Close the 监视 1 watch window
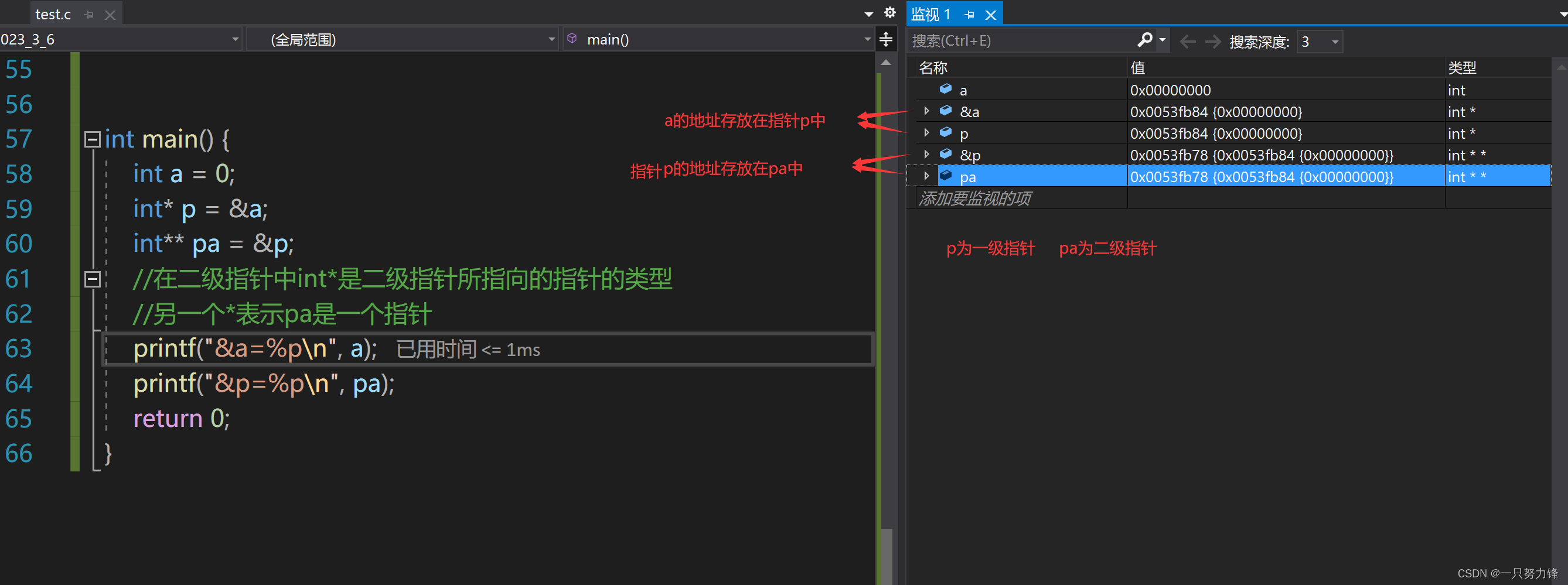The image size is (1568, 585). tap(990, 15)
